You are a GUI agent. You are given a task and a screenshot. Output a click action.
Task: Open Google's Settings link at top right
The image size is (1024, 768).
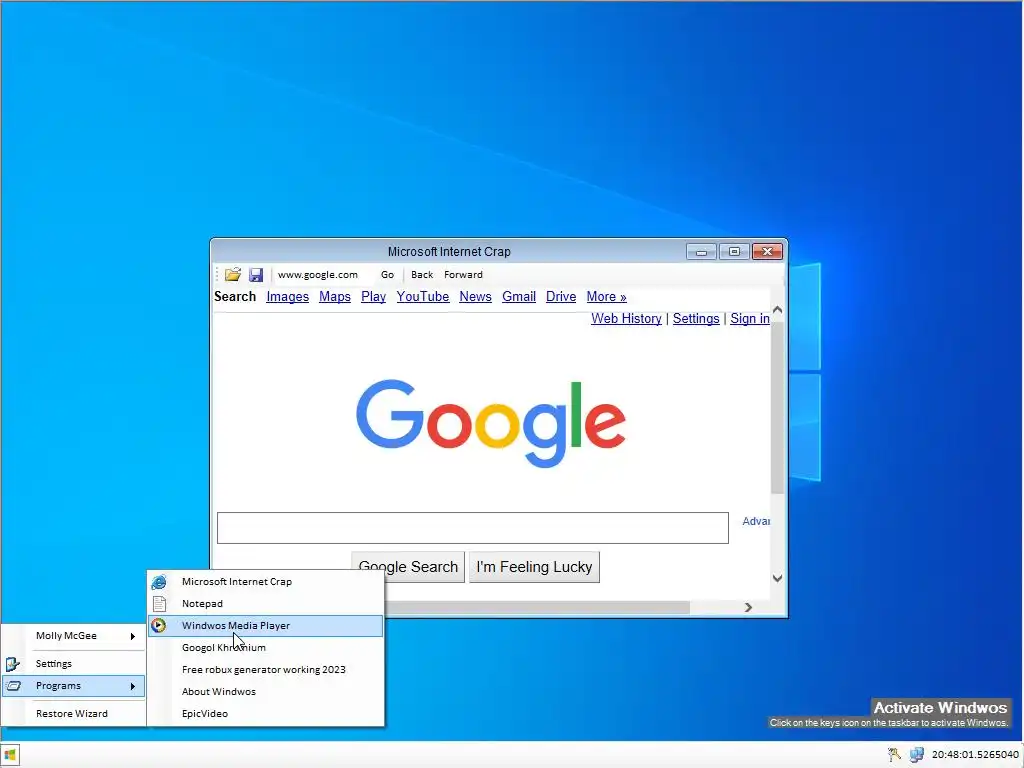click(x=696, y=319)
